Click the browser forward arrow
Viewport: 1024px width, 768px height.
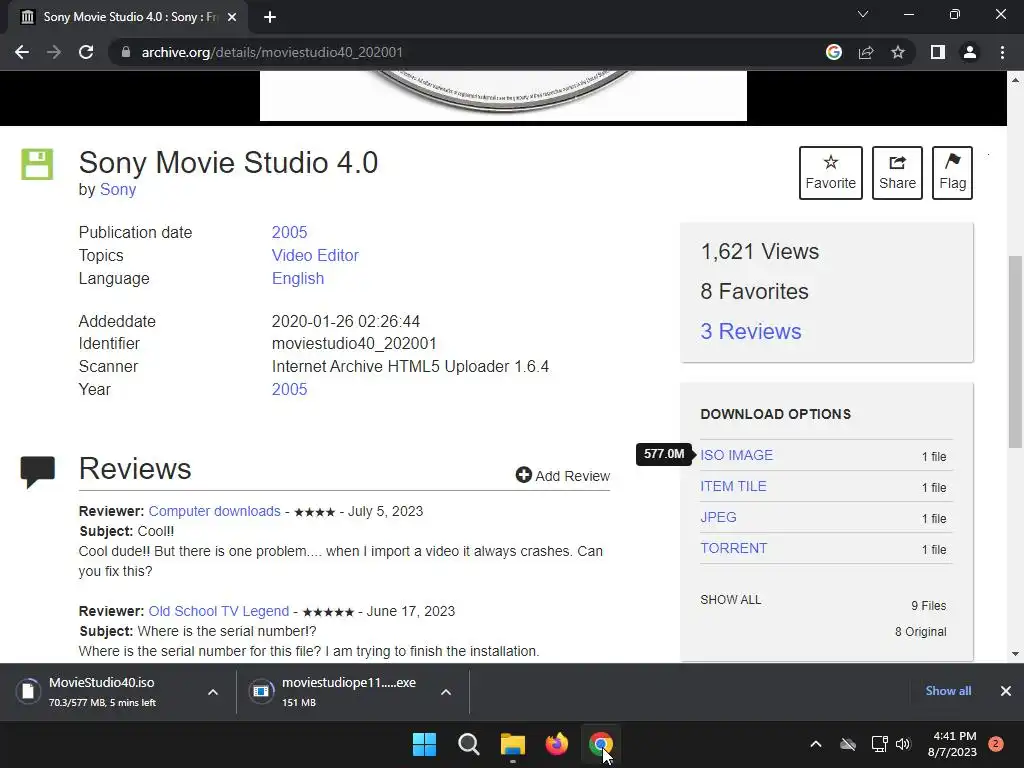point(54,52)
